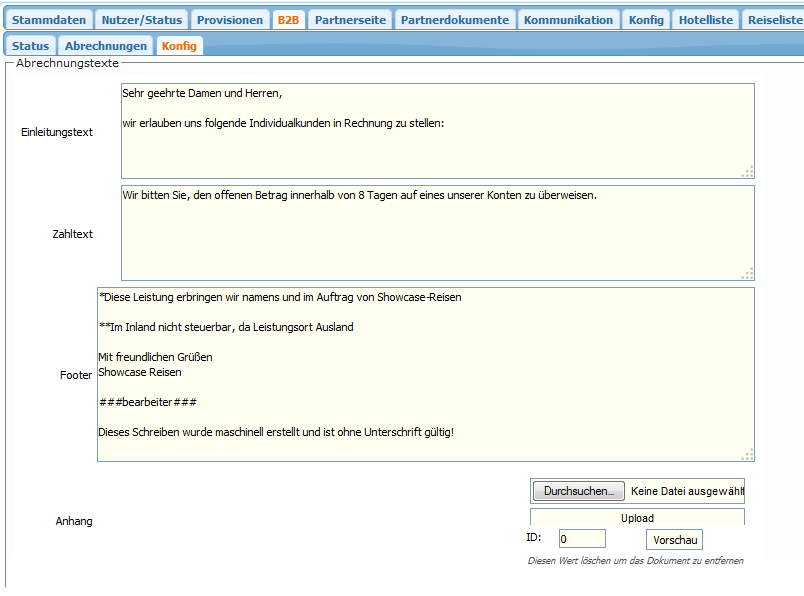Open the Status sub-tab
Screen dimensions: 804x596
point(30,46)
